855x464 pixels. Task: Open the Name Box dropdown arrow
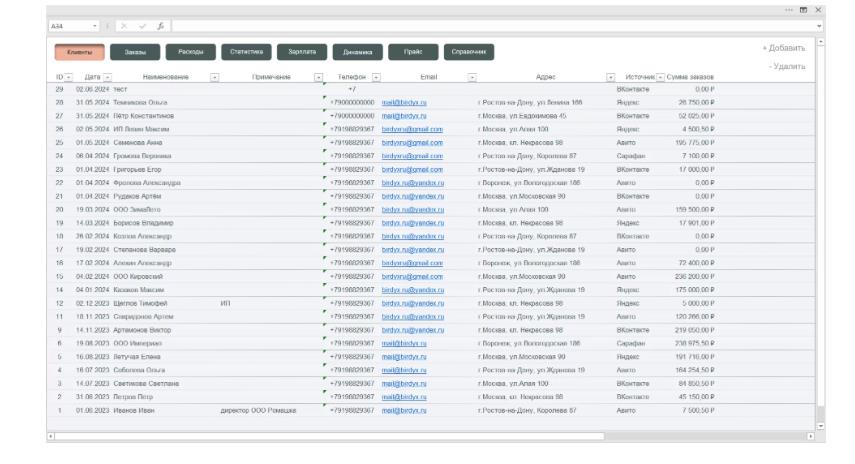point(94,24)
